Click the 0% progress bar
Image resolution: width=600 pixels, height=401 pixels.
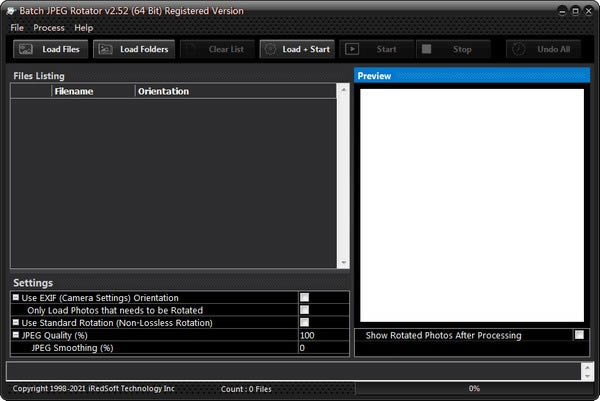[474, 388]
